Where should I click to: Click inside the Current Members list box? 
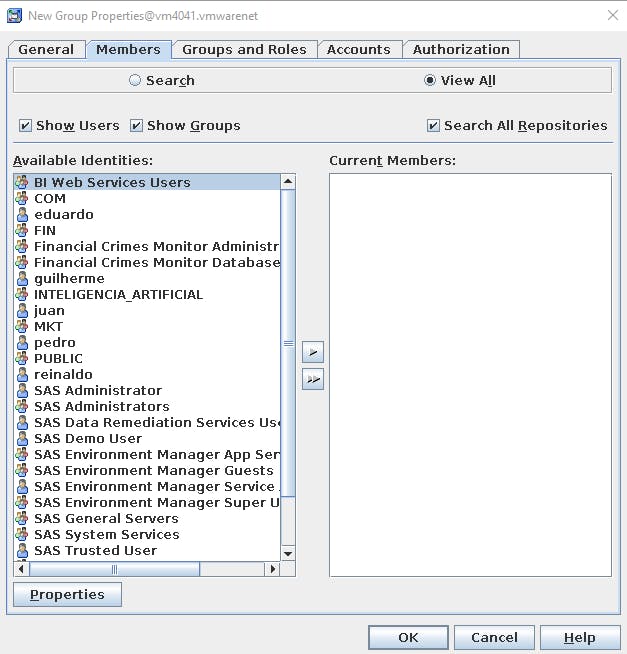coord(470,375)
